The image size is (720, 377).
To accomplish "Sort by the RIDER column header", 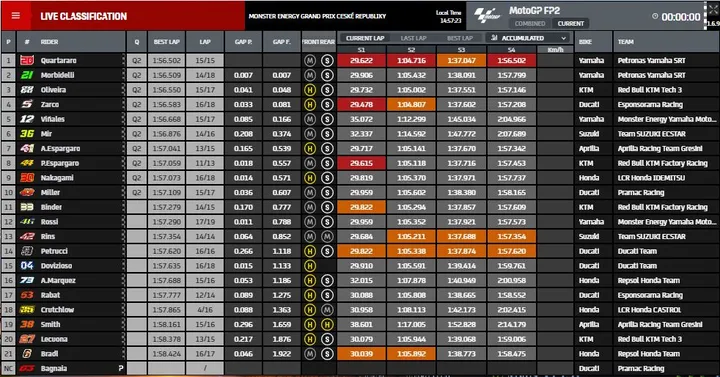I will point(49,42).
